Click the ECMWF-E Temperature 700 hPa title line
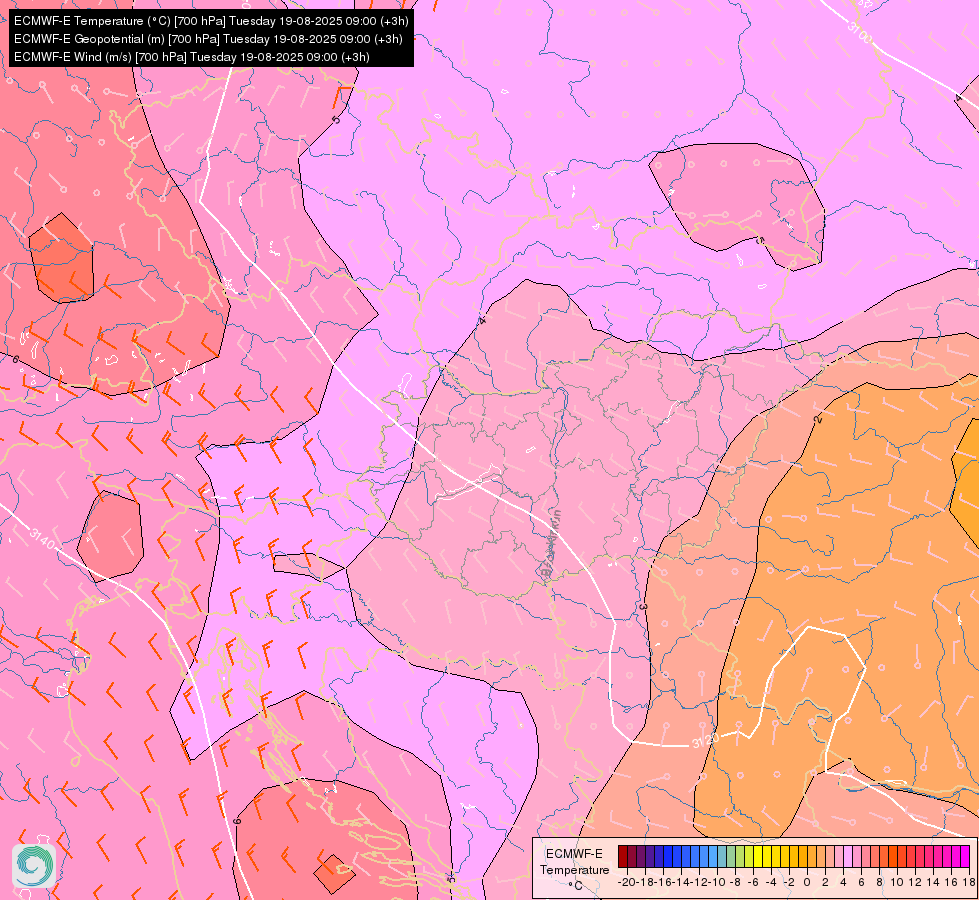Image resolution: width=979 pixels, height=900 pixels. (211, 21)
